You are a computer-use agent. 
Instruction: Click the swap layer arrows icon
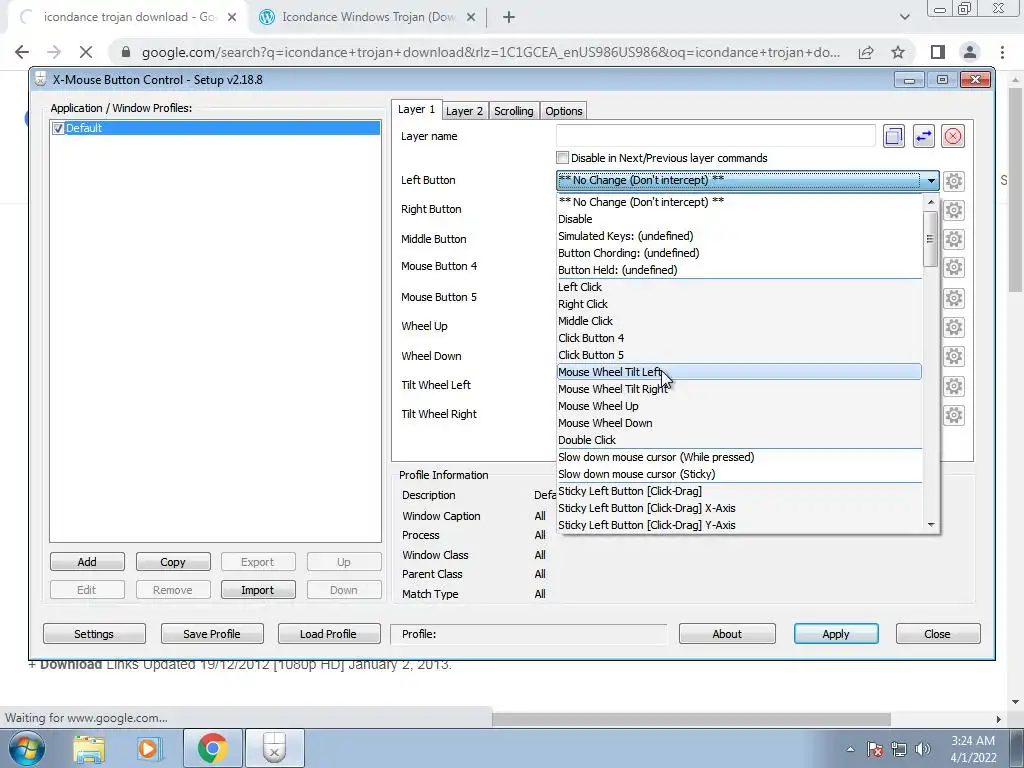(x=923, y=136)
